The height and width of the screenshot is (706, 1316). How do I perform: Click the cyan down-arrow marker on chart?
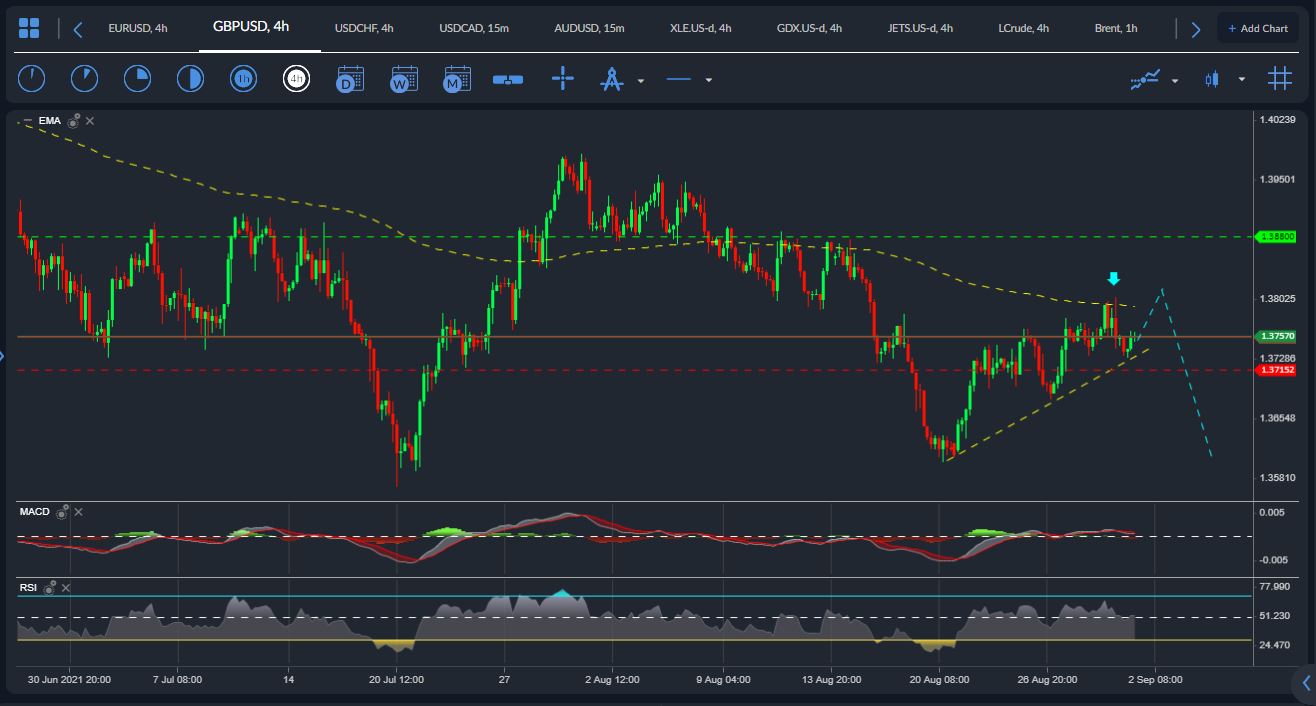(1114, 278)
